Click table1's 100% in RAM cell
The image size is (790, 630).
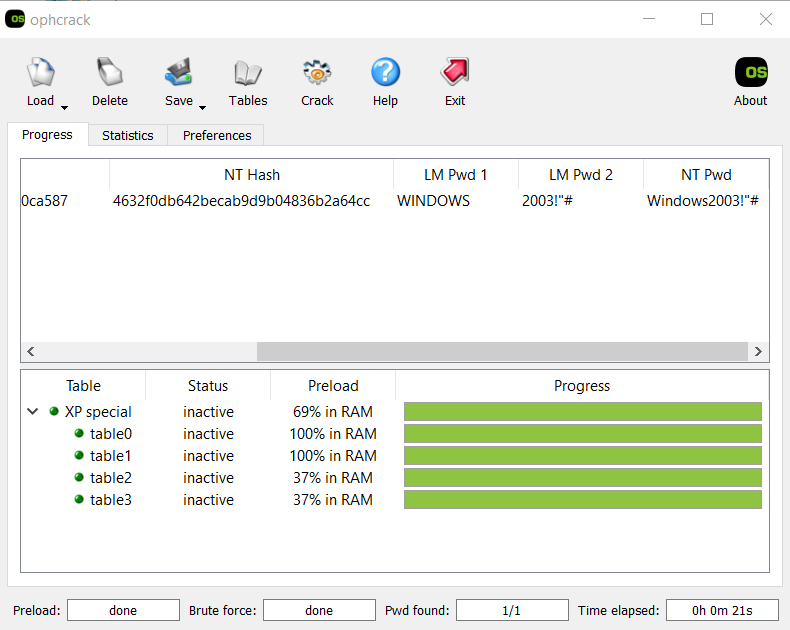(333, 456)
